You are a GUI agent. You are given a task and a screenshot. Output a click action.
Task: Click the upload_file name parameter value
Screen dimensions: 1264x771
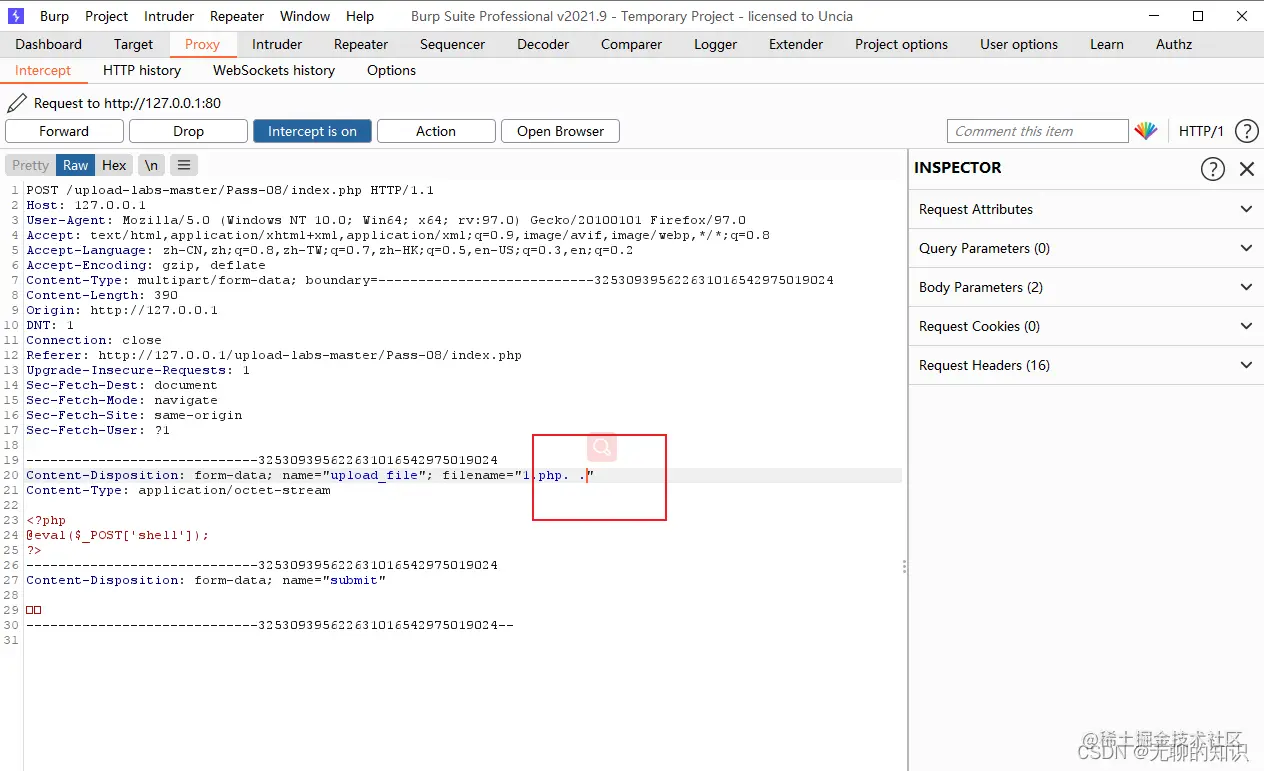click(x=374, y=475)
